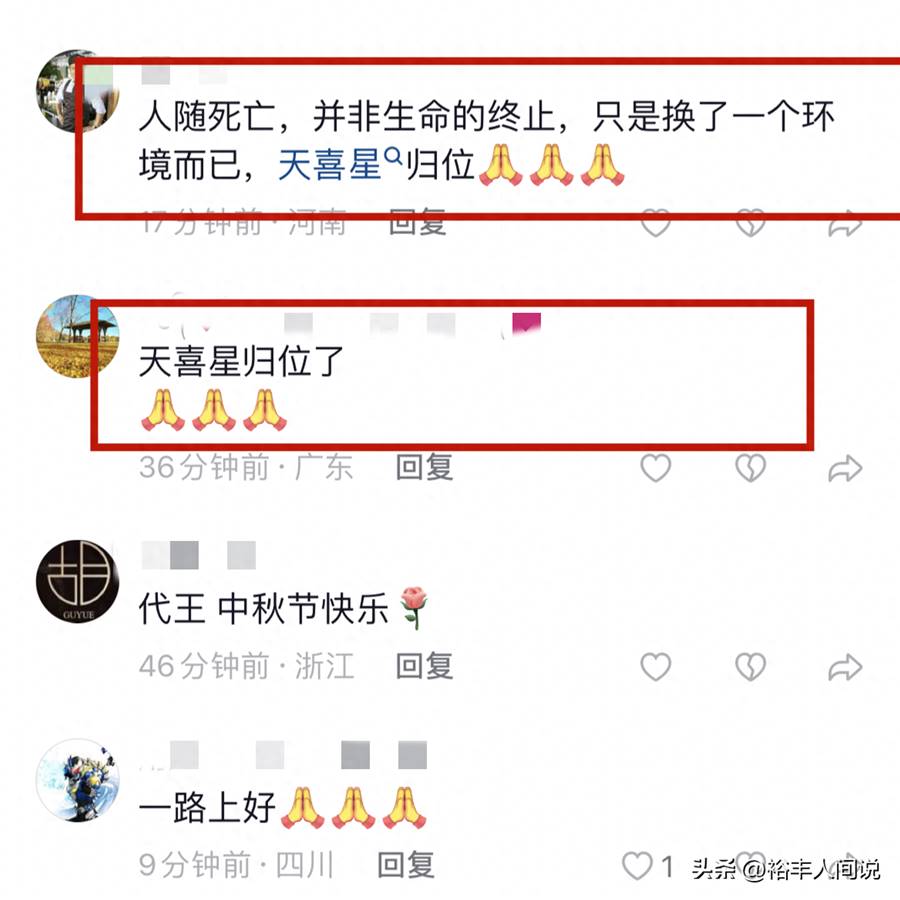This screenshot has width=900, height=900.
Task: Share the 浙江 user's comment
Action: pos(845,667)
